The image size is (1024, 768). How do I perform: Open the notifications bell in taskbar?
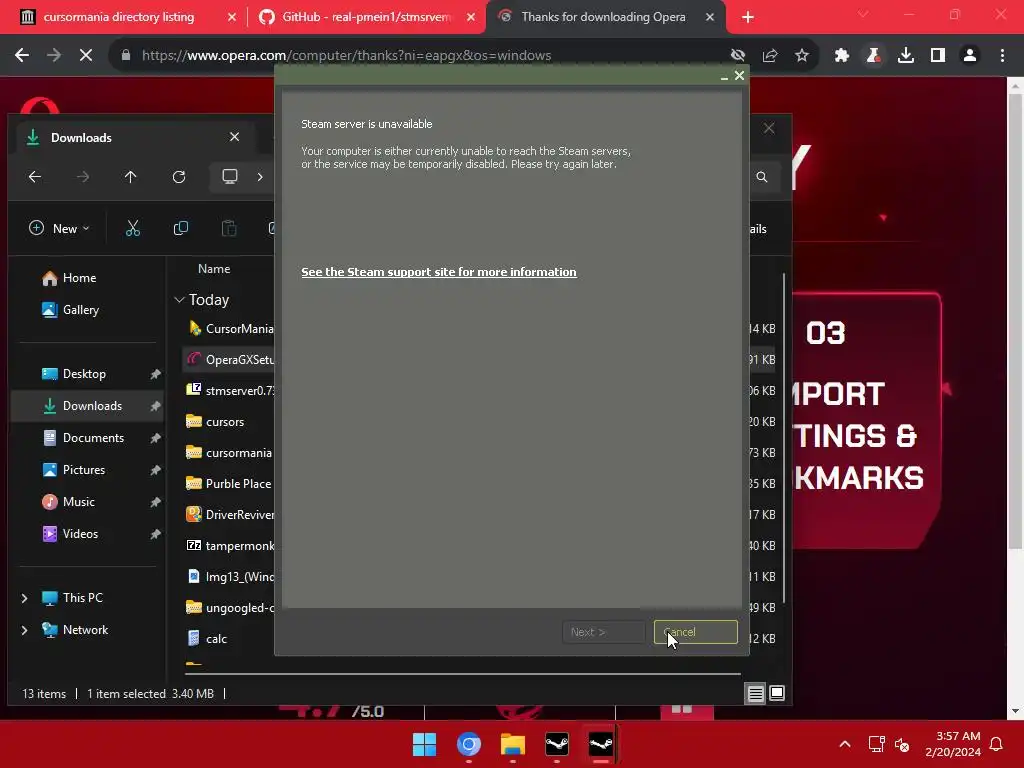[997, 744]
